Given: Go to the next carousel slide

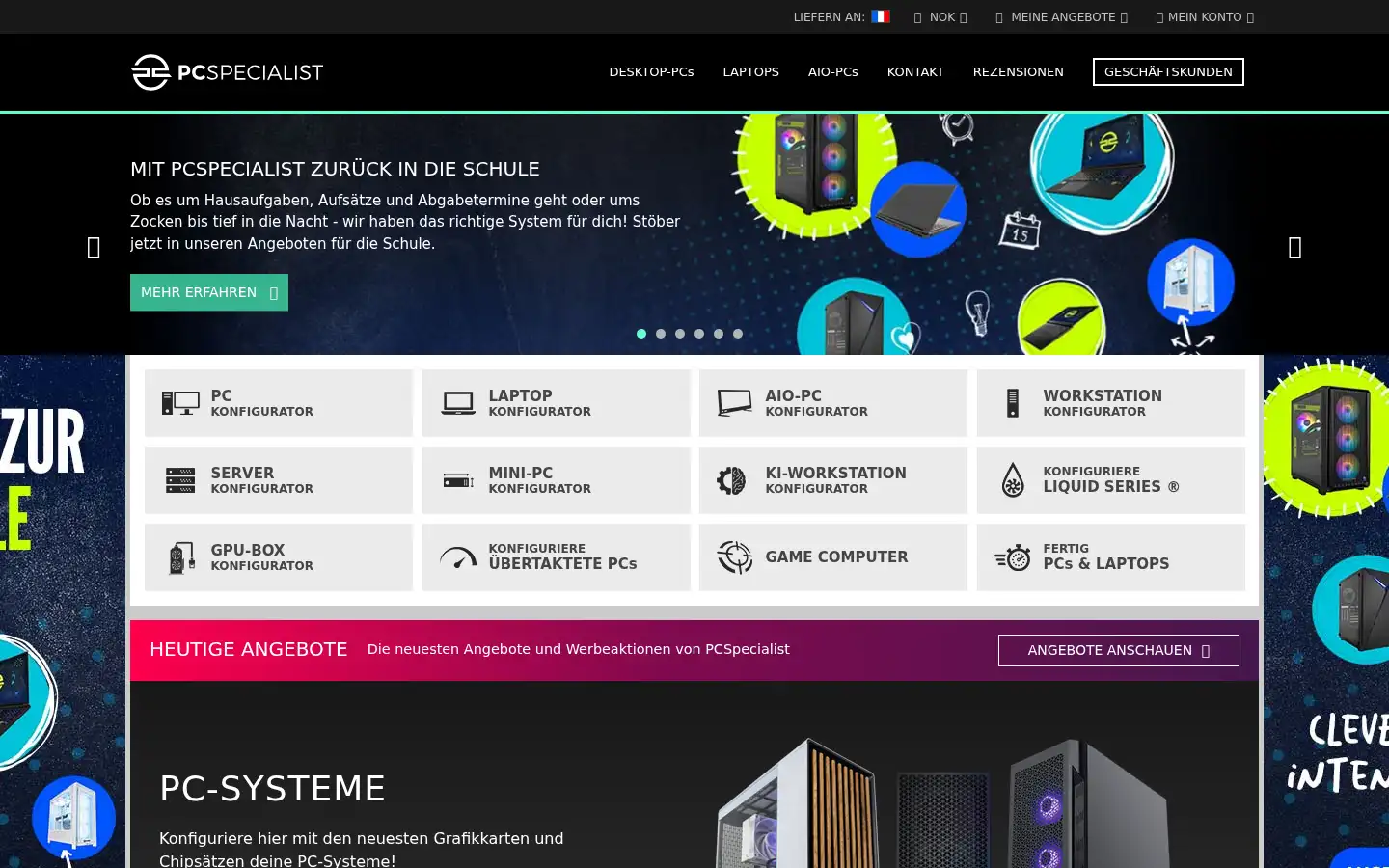Looking at the screenshot, I should (1295, 248).
